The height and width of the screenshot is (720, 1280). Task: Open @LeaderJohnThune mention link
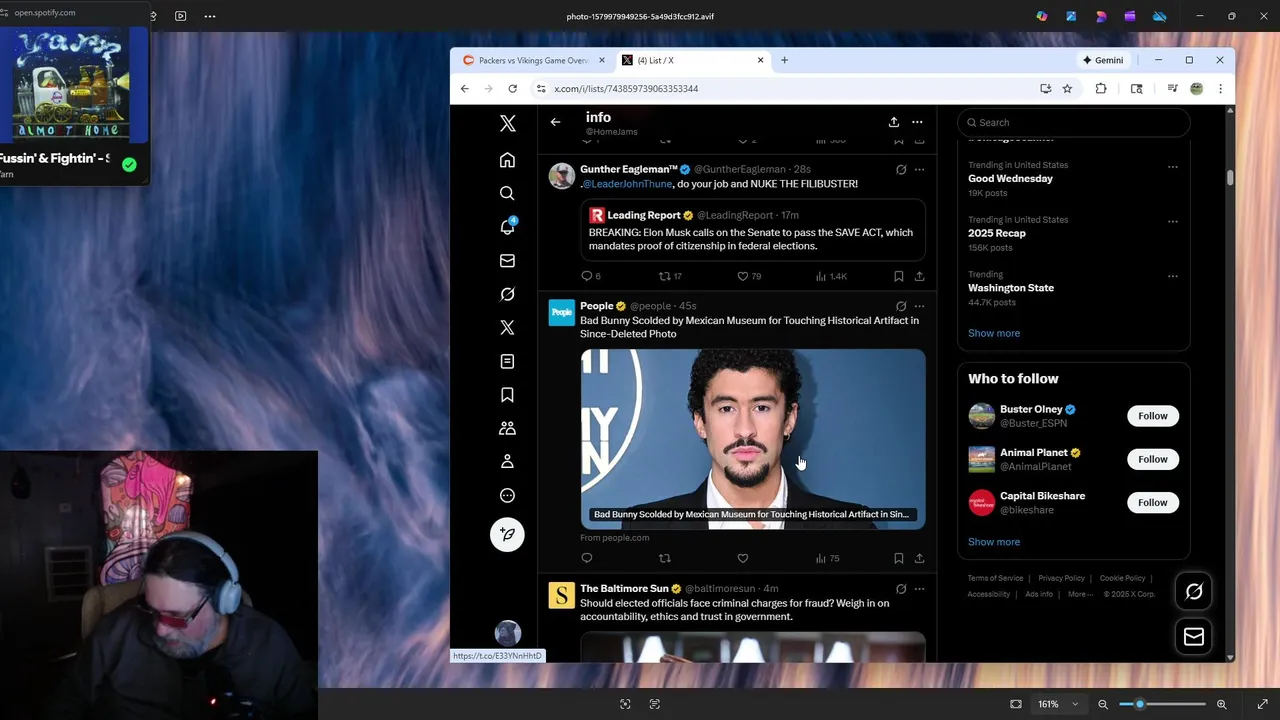coord(628,184)
